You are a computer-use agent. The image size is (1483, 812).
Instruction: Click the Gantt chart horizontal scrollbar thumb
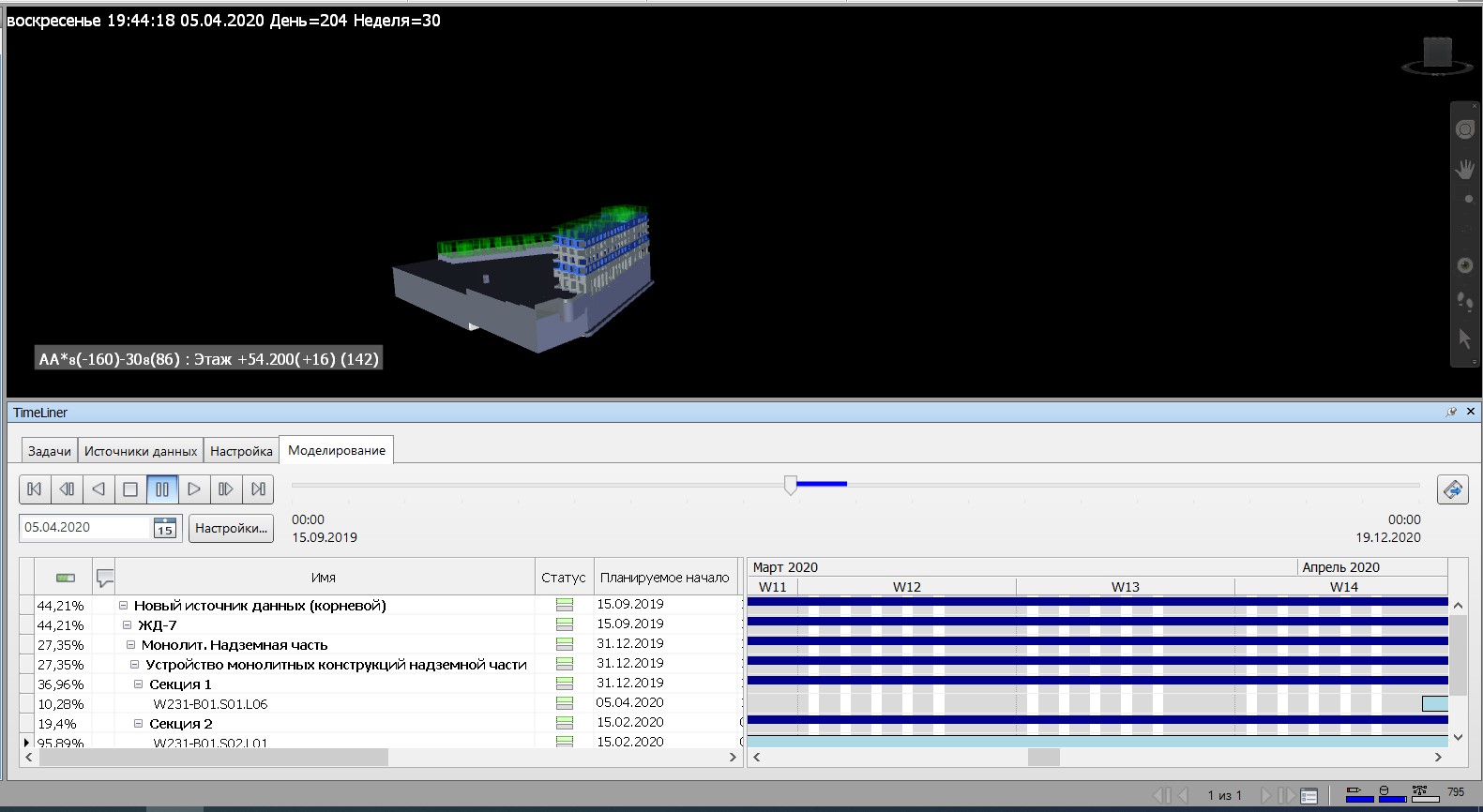[x=1044, y=757]
